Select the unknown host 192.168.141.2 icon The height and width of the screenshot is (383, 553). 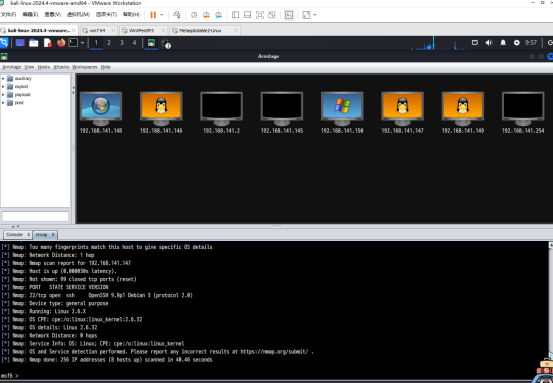pos(221,109)
